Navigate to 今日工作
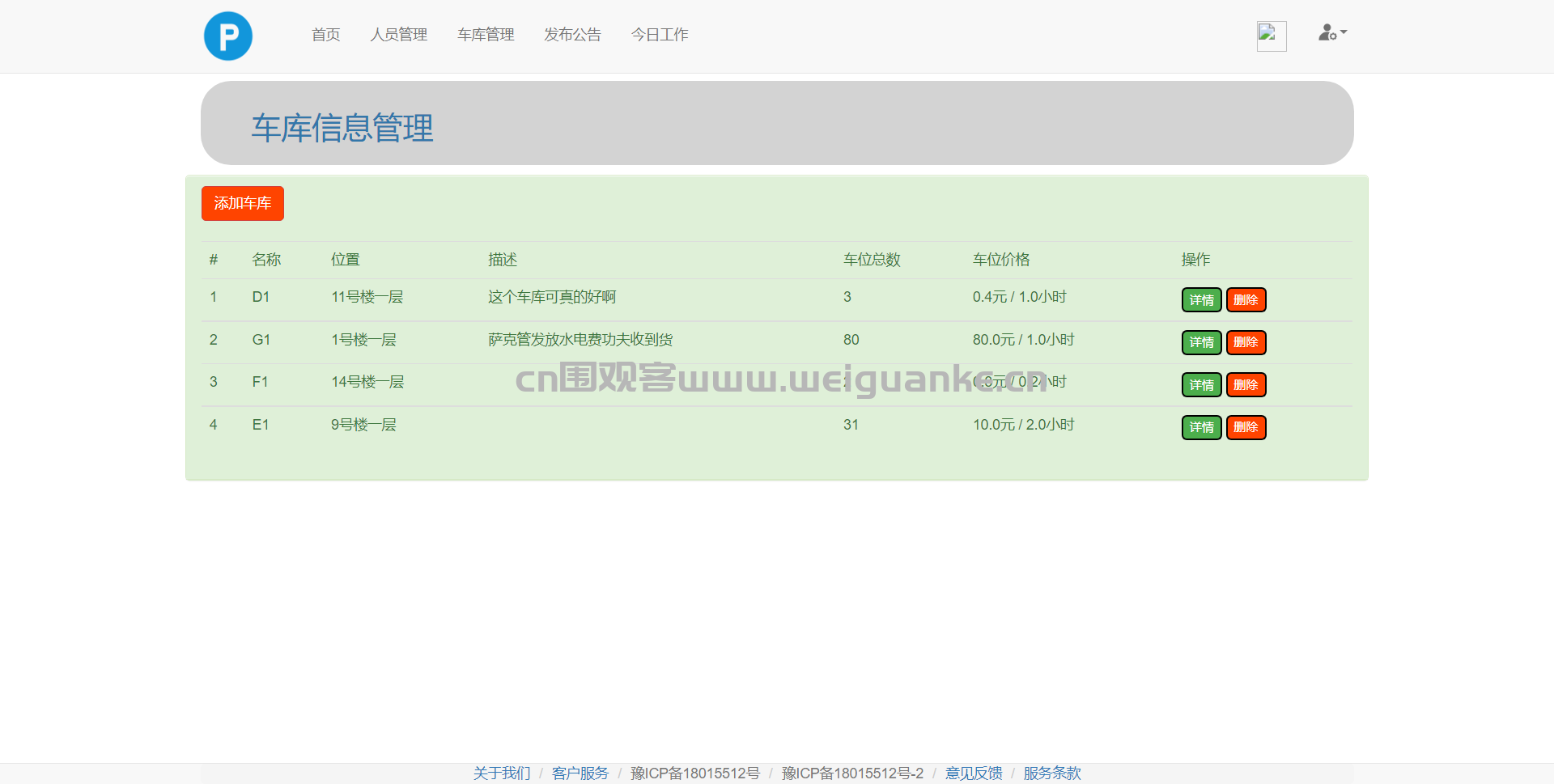1554x784 pixels. point(660,35)
